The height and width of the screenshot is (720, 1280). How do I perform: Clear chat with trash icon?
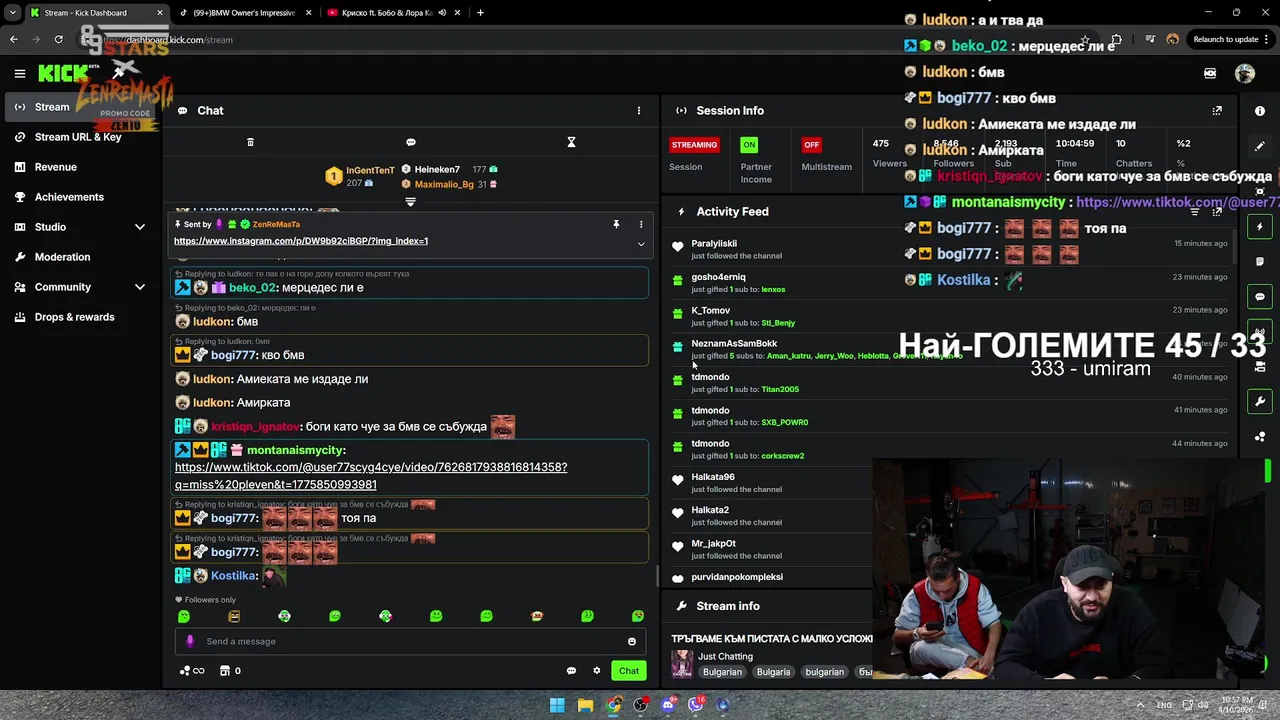[x=250, y=142]
